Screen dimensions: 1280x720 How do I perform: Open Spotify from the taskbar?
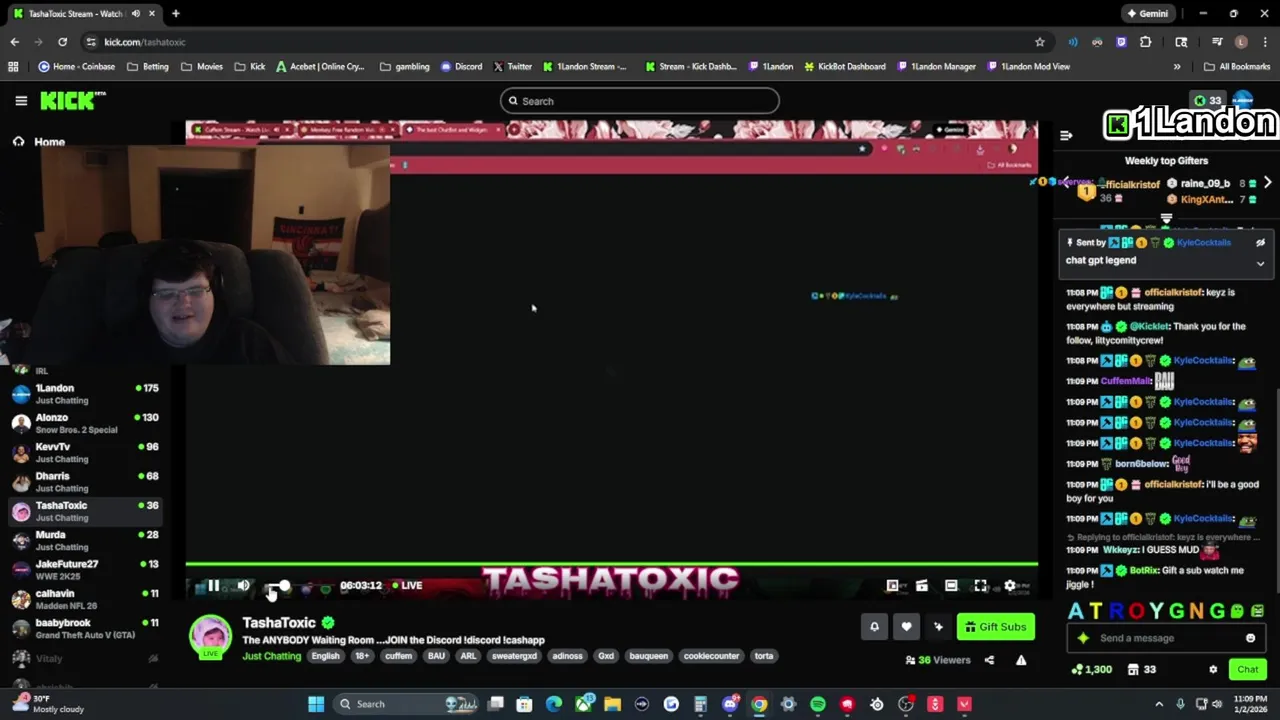pos(818,704)
